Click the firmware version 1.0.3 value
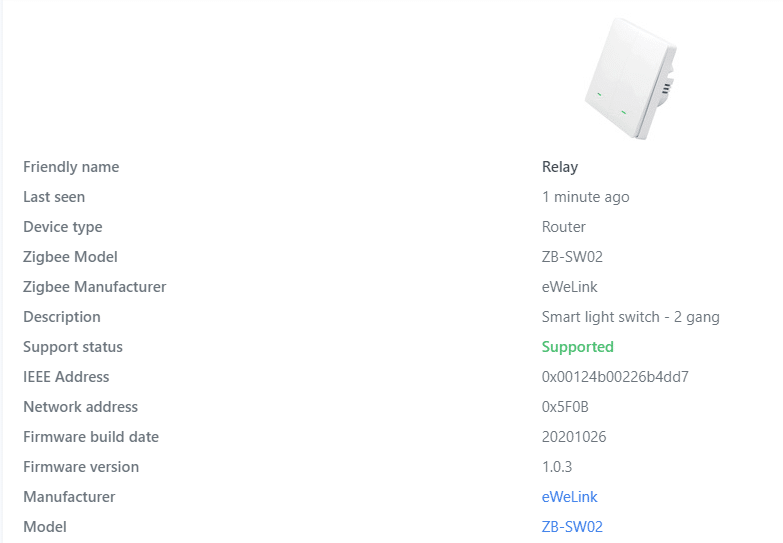This screenshot has width=783, height=543. tap(557, 467)
